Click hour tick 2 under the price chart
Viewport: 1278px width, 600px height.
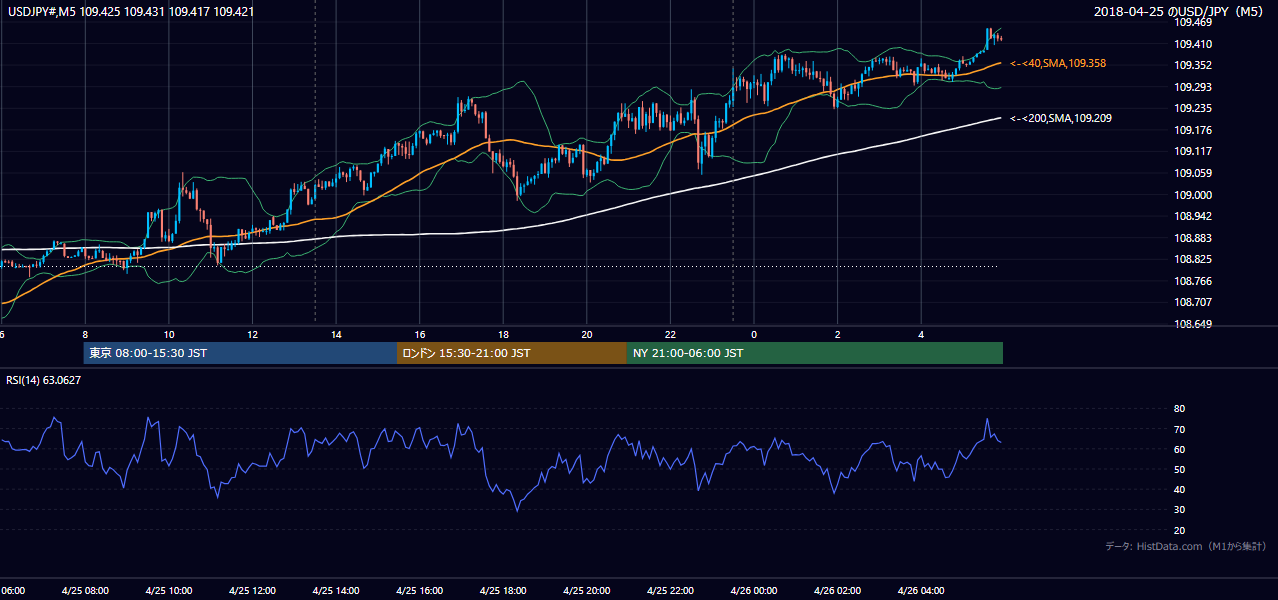[x=838, y=335]
